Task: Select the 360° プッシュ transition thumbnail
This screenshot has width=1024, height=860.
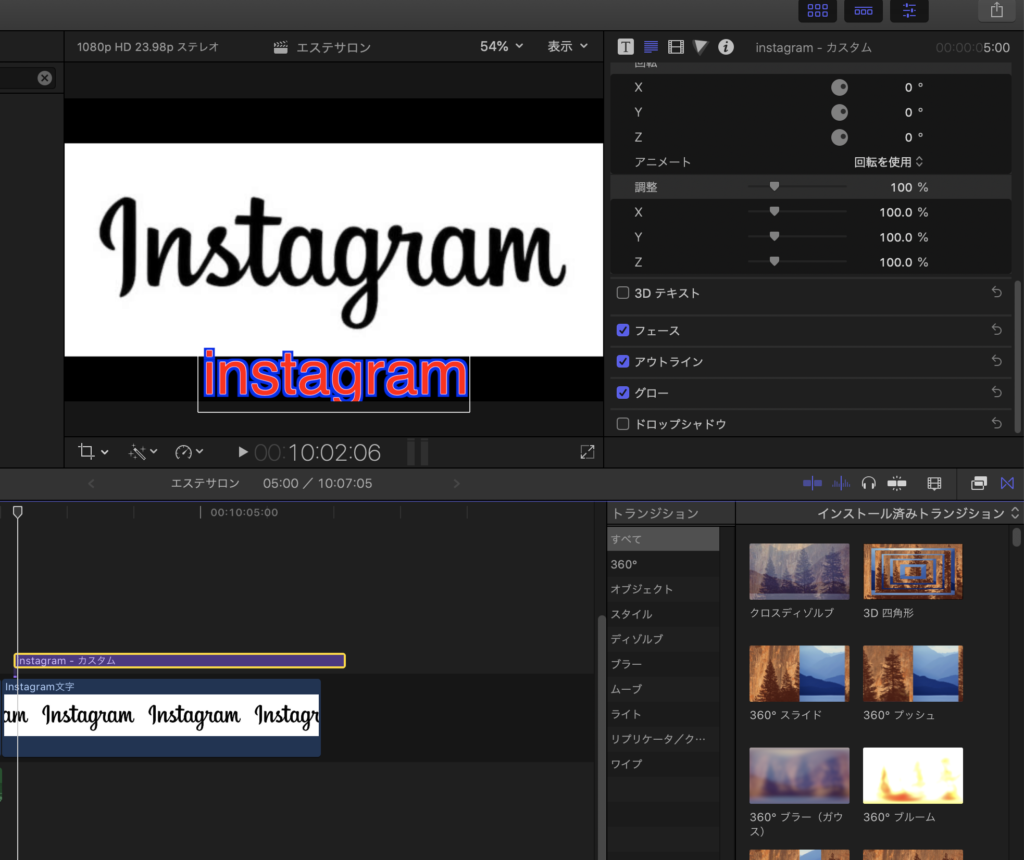Action: [913, 673]
